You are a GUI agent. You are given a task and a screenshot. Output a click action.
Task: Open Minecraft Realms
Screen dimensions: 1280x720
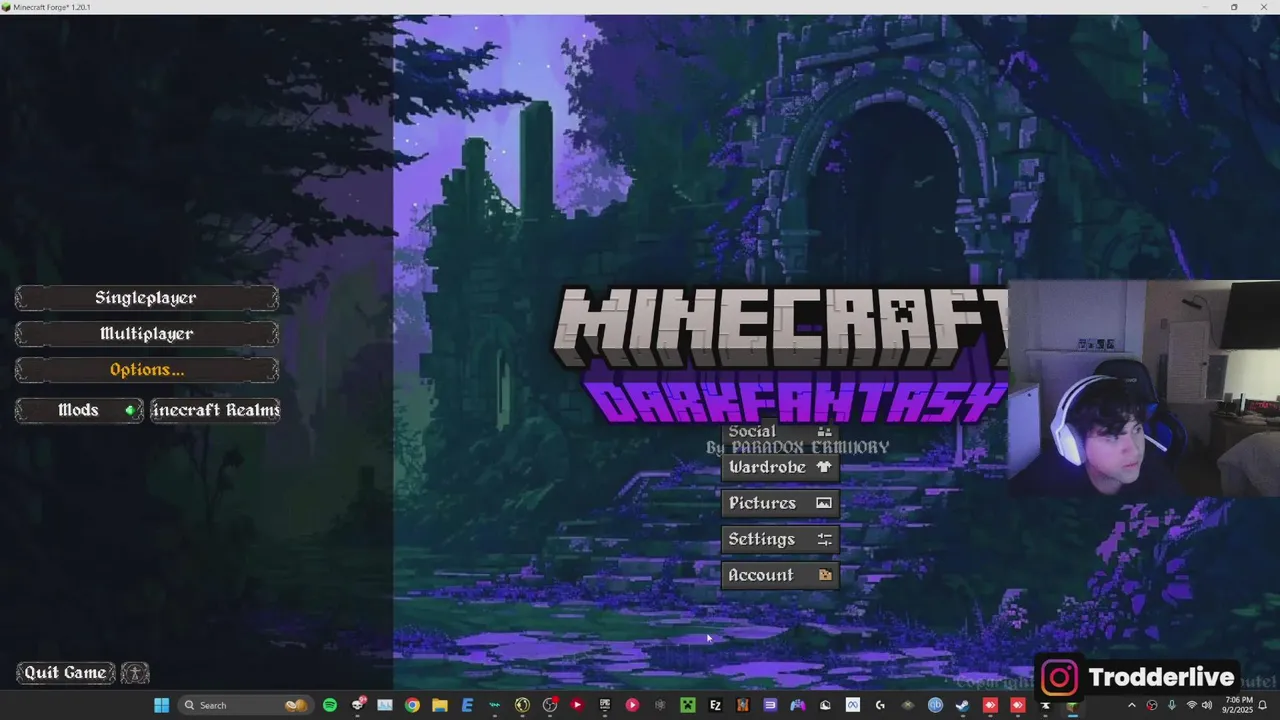tap(215, 410)
